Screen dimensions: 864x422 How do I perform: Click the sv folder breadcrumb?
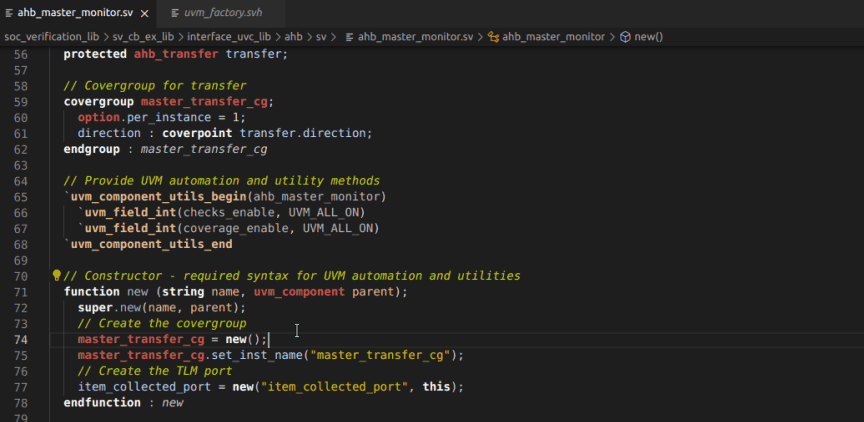(322, 36)
